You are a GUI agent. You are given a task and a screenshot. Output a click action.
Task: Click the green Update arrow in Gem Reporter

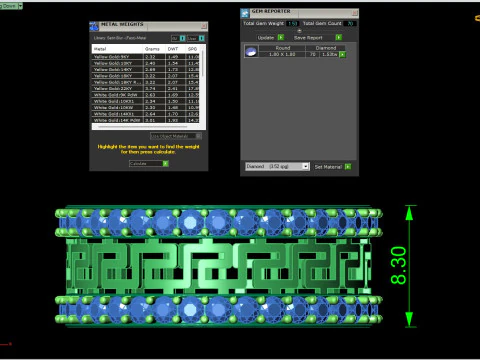click(x=281, y=37)
